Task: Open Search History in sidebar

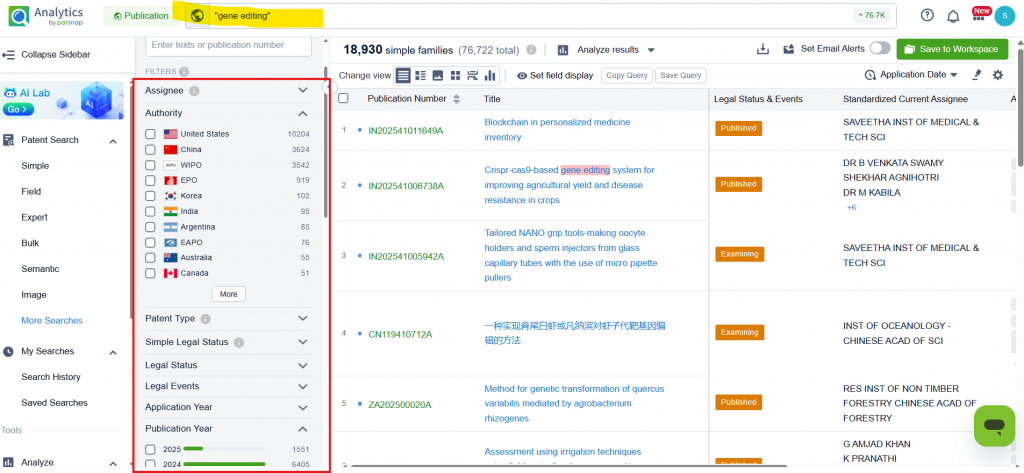Action: [51, 377]
